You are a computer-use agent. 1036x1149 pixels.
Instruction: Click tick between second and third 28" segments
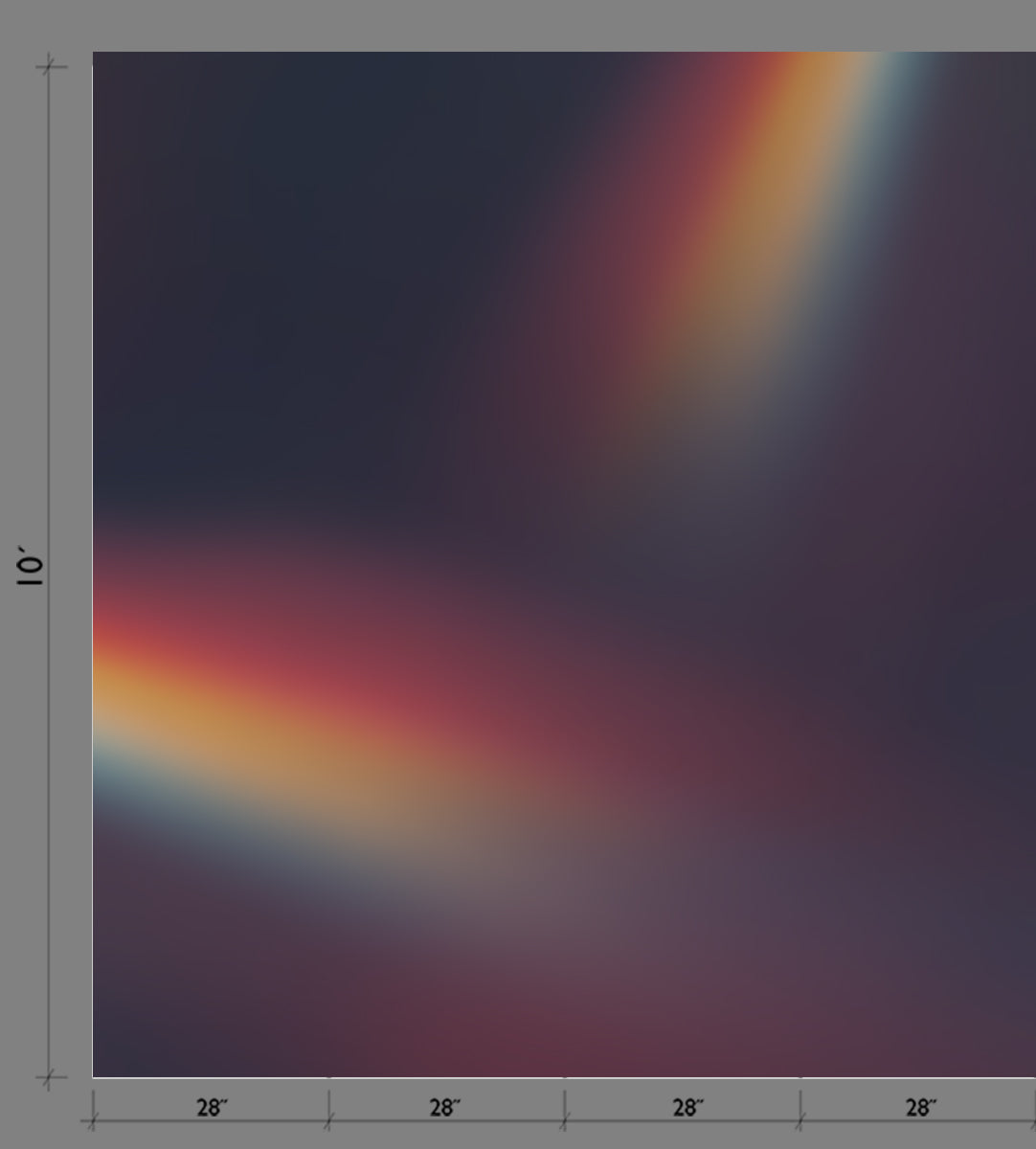[x=565, y=1121]
